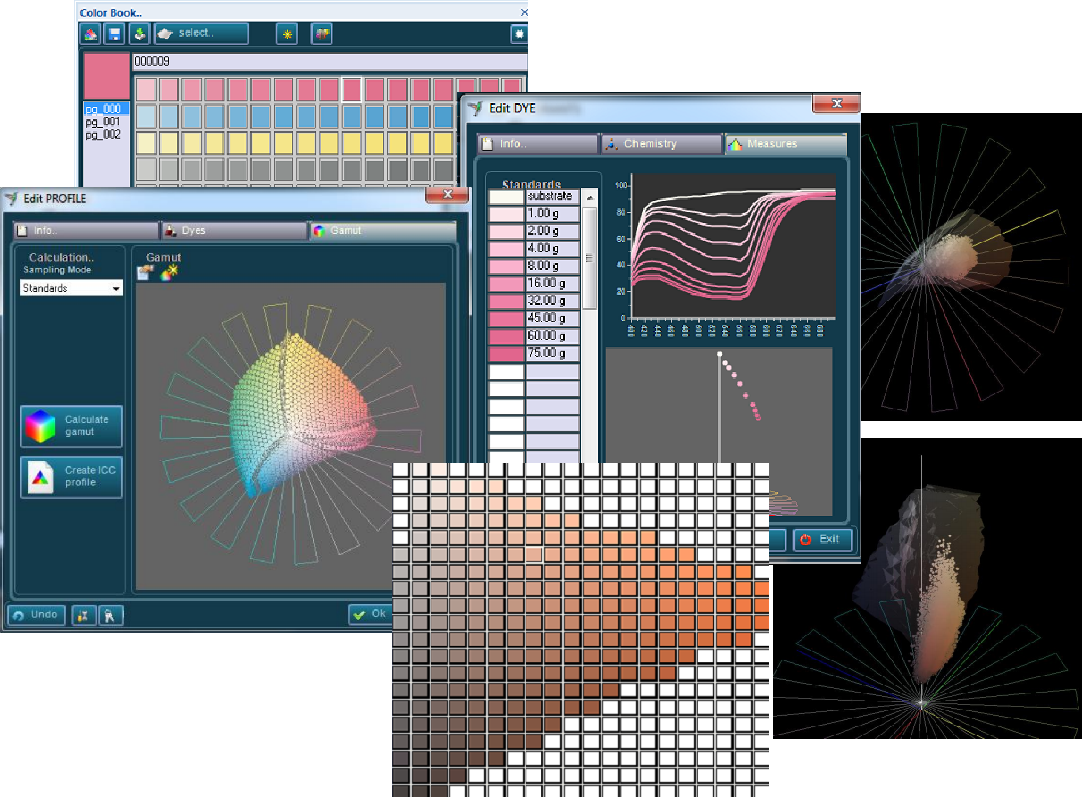Click Exit in the Edit DYE window
The width and height of the screenshot is (1082, 797).
pyautogui.click(x=823, y=540)
